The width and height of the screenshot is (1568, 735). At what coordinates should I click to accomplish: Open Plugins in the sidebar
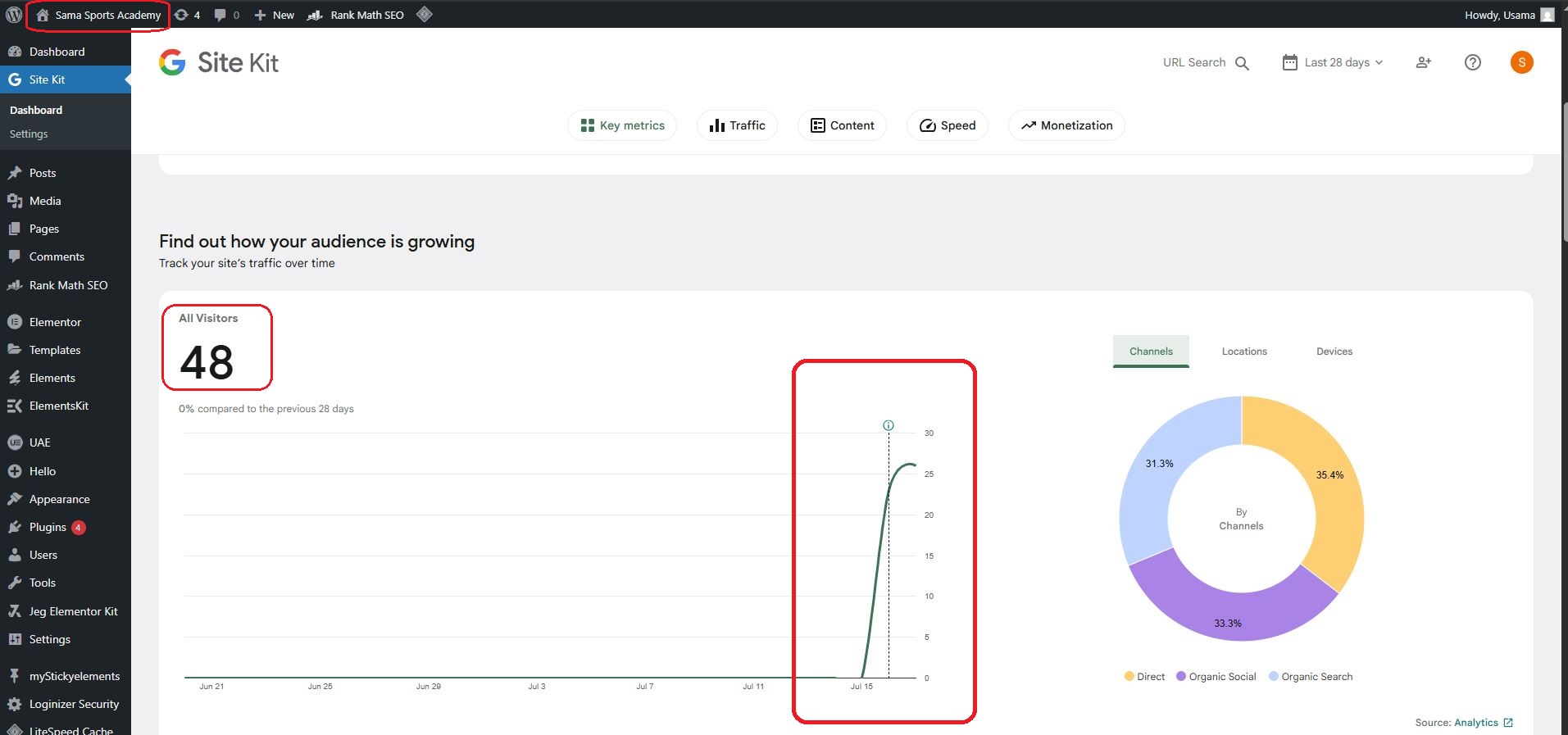click(x=48, y=527)
